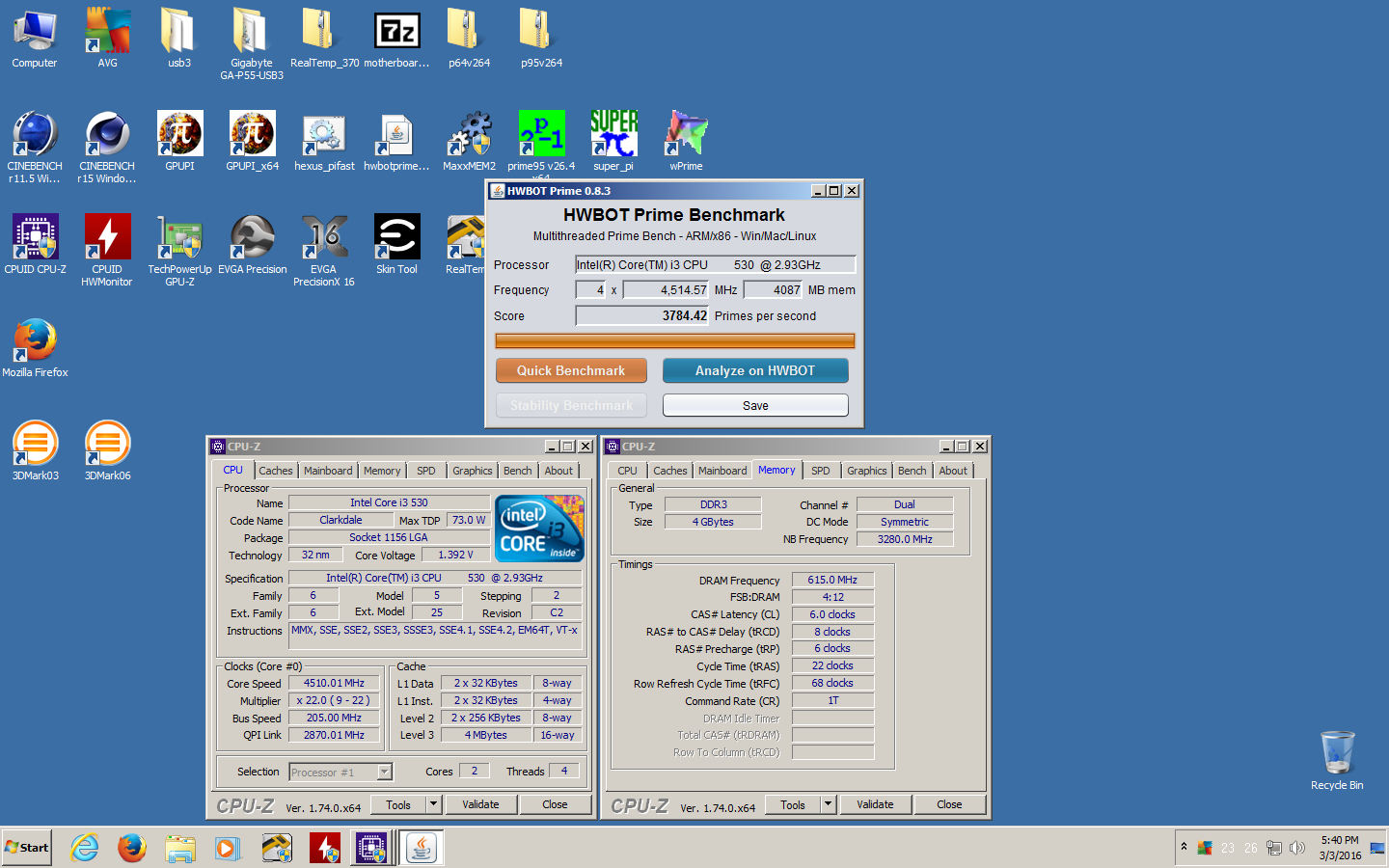Launch 3DMark03 shortcut
Viewport: 1389px width, 868px height.
35,451
